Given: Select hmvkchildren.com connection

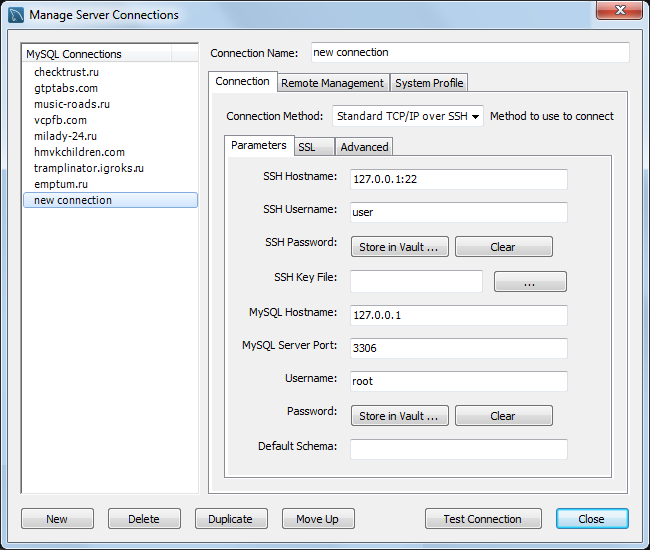Looking at the screenshot, I should coord(110,152).
